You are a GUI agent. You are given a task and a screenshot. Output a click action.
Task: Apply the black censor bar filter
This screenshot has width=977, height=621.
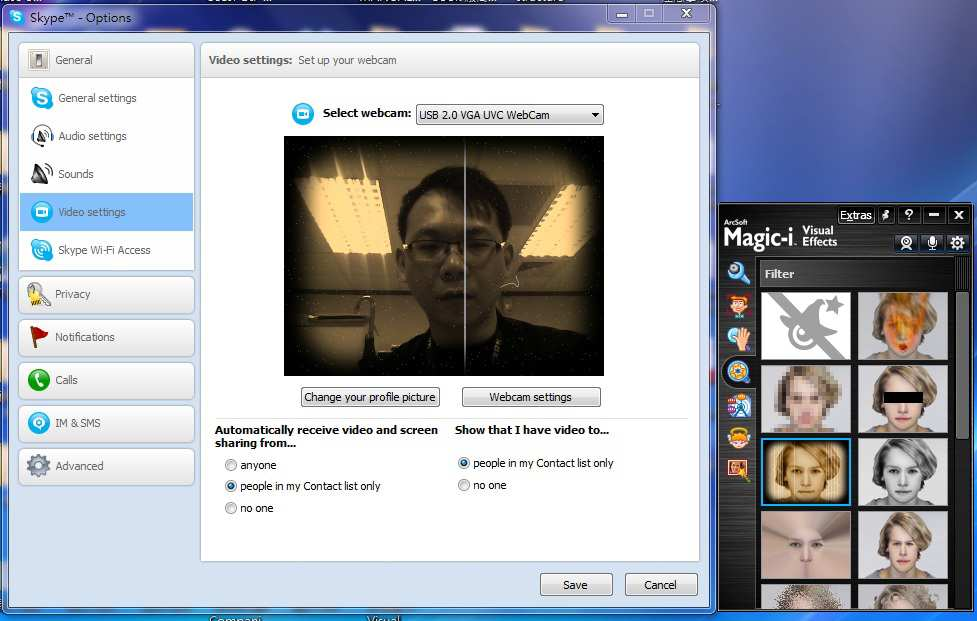[903, 399]
